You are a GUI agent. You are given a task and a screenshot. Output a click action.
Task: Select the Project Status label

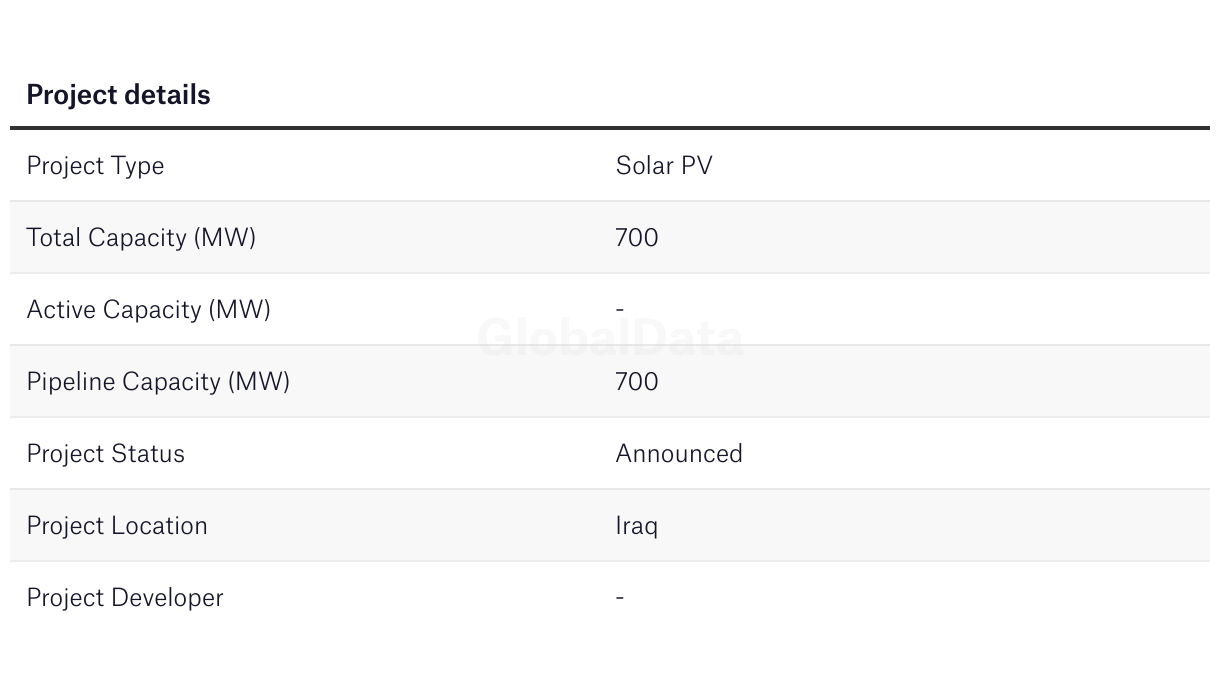point(106,454)
